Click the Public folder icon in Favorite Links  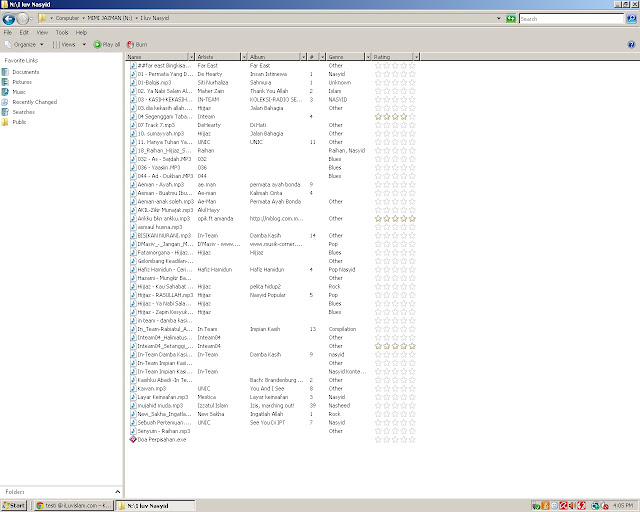(x=5, y=122)
